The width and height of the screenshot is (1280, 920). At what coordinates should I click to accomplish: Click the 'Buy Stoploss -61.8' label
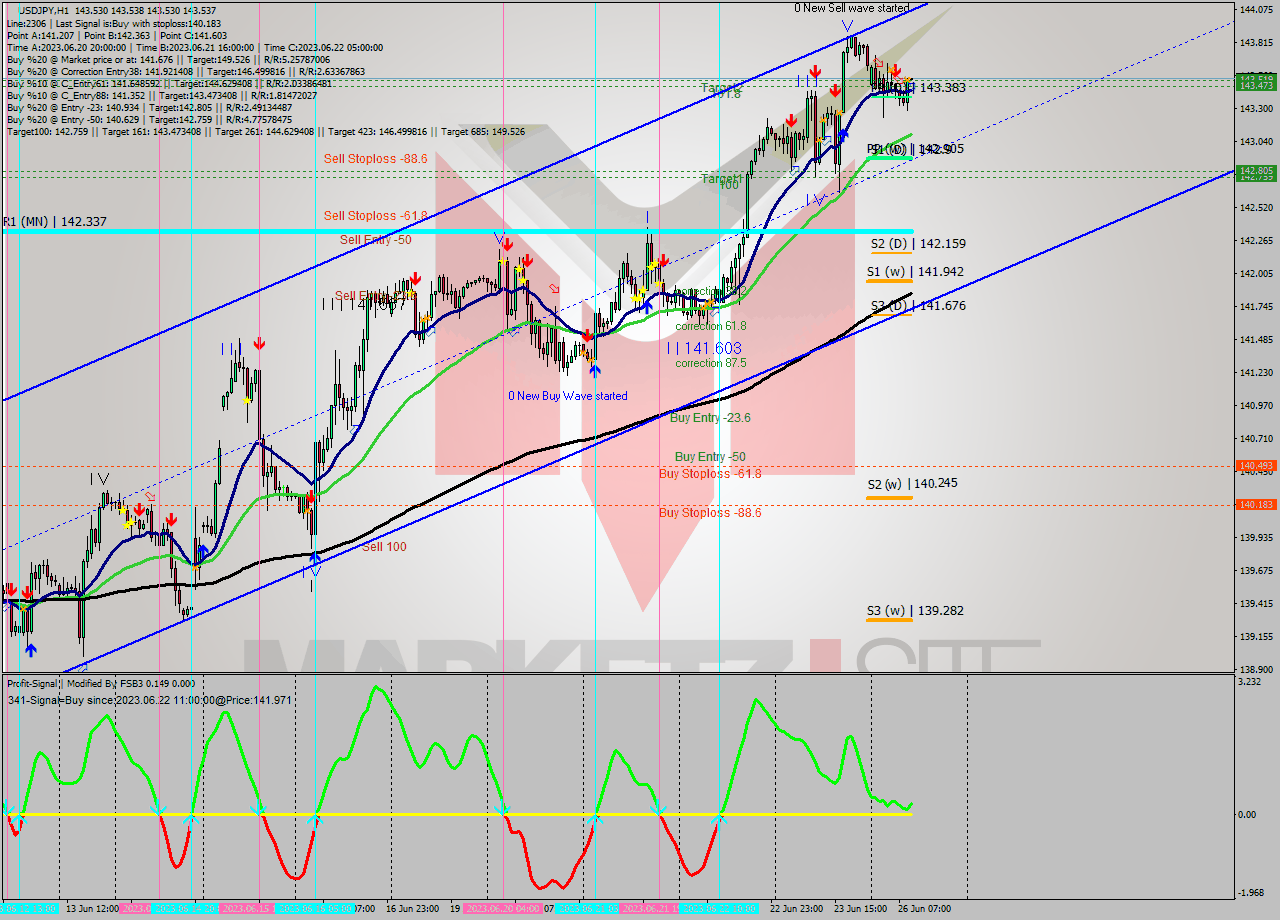[x=710, y=473]
